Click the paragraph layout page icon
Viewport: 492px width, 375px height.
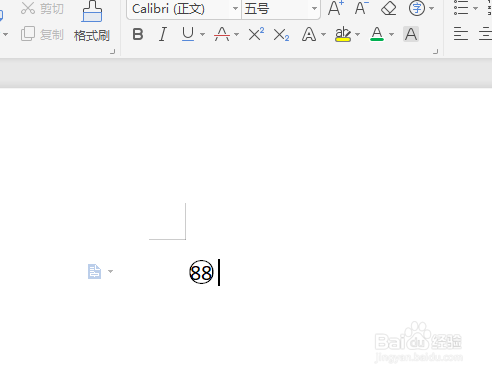[x=94, y=271]
